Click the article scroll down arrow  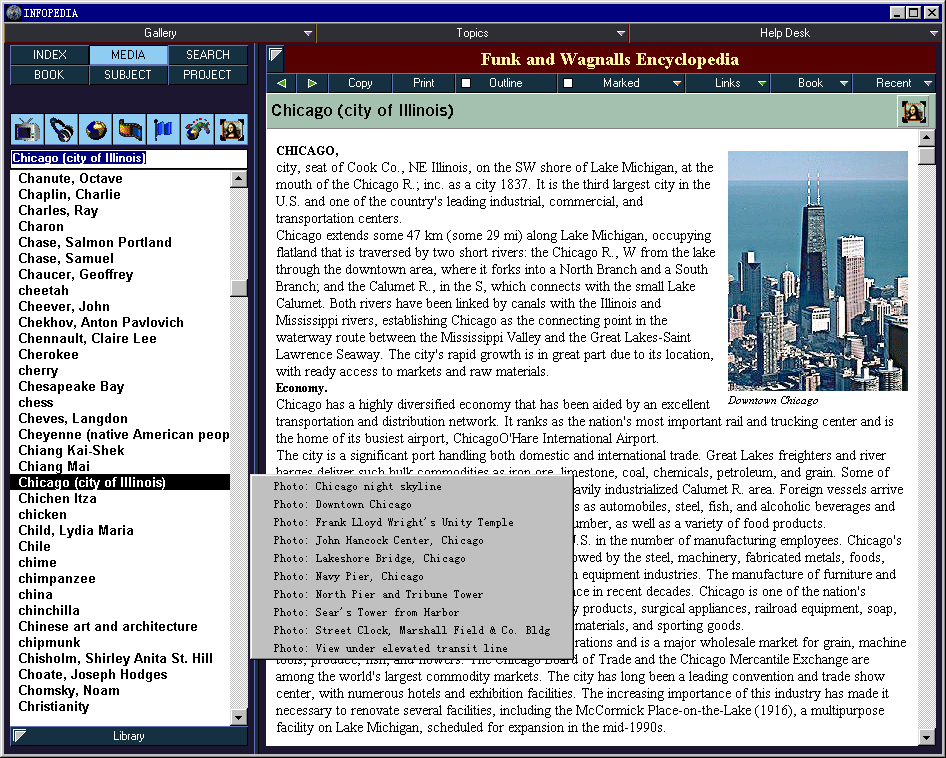927,737
